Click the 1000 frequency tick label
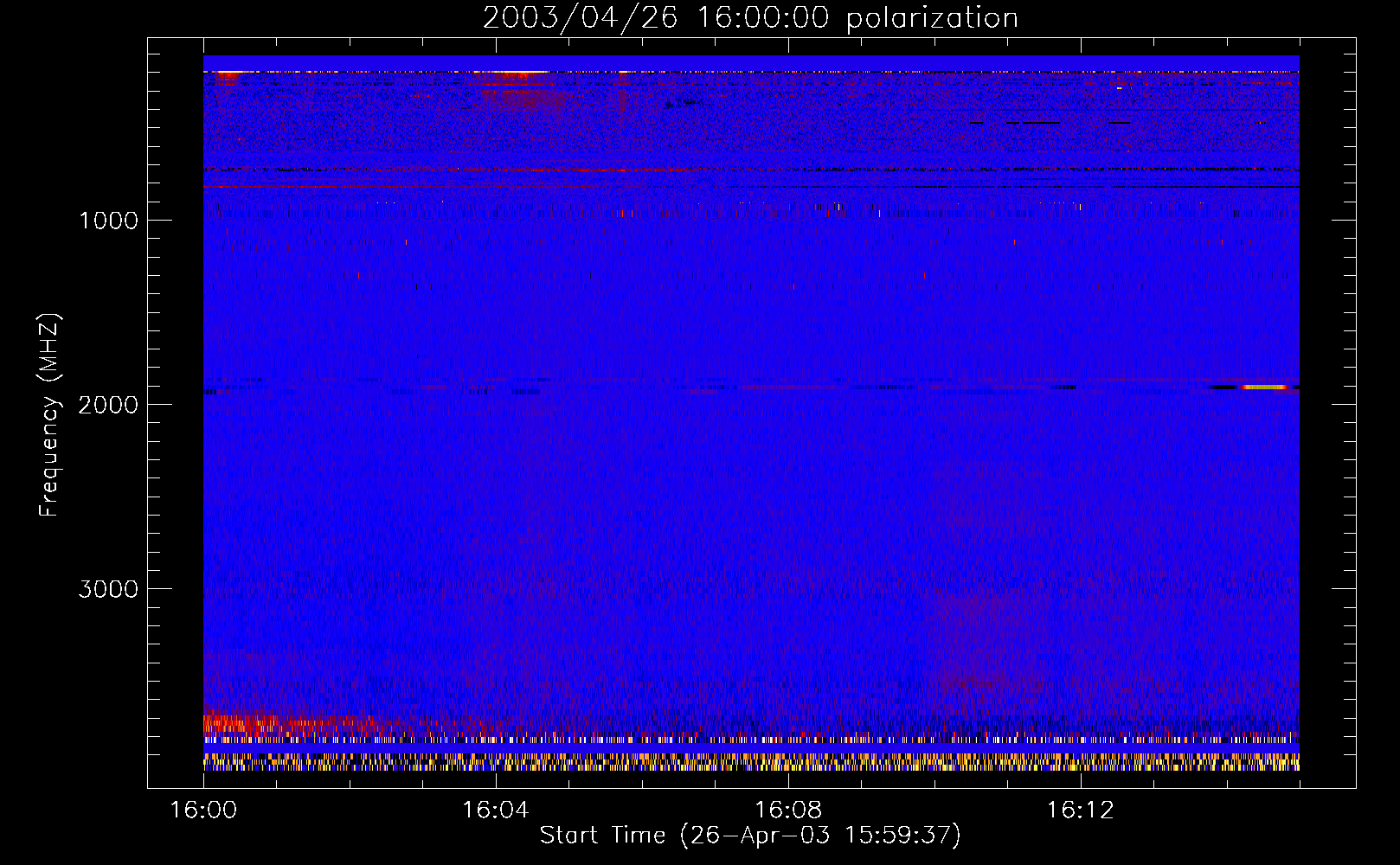 (109, 221)
